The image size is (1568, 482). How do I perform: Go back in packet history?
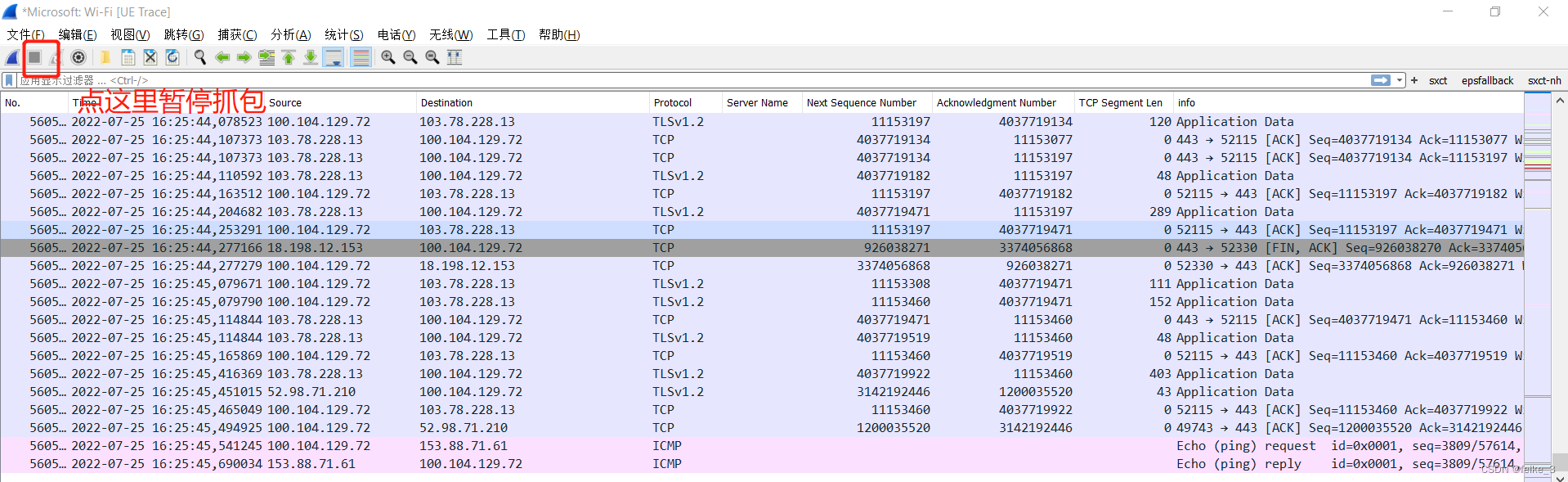point(222,57)
